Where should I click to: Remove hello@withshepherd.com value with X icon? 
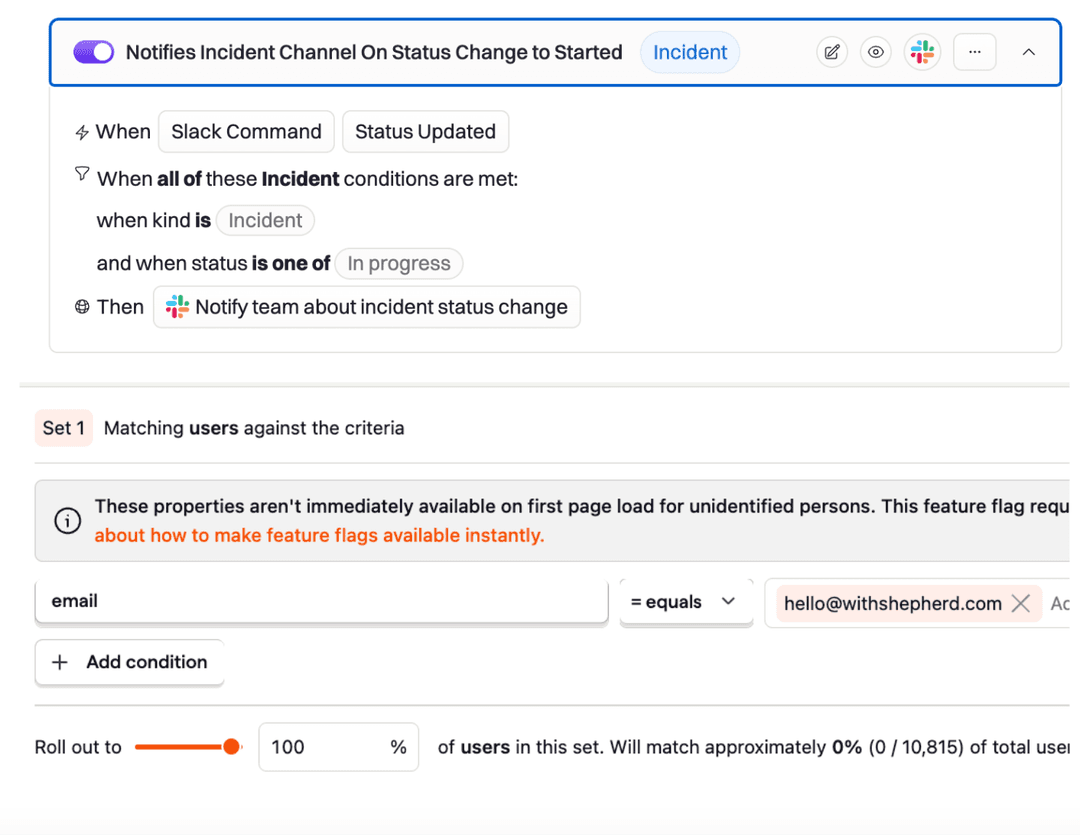(x=1021, y=603)
